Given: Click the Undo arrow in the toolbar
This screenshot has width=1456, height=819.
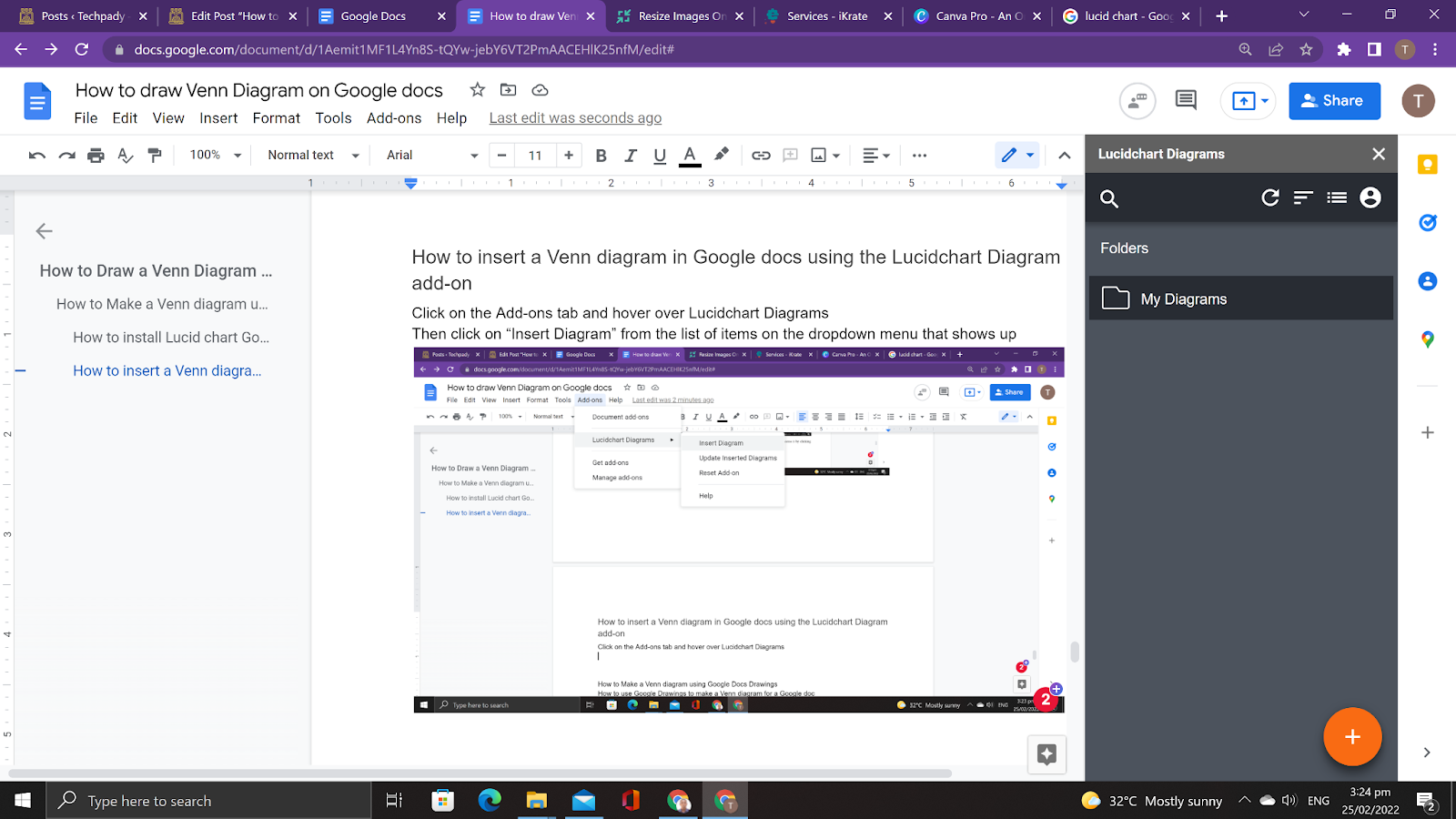Looking at the screenshot, I should [x=37, y=156].
